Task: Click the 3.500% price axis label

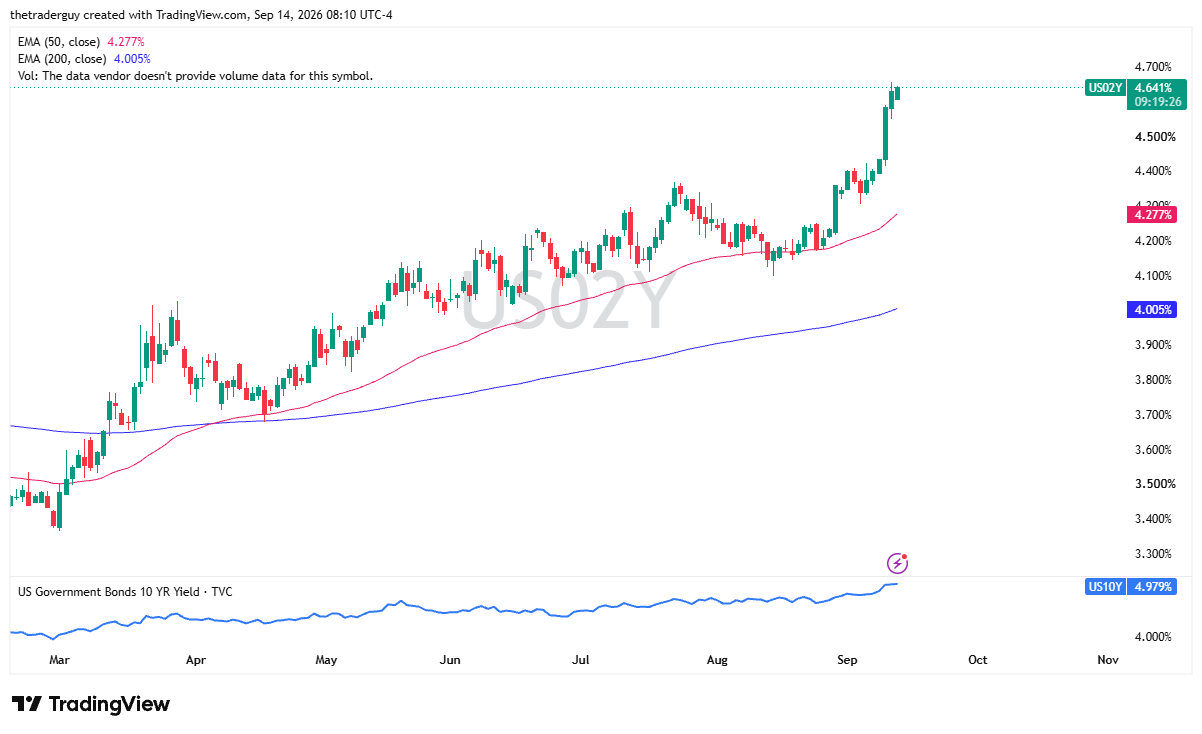Action: coord(1153,484)
